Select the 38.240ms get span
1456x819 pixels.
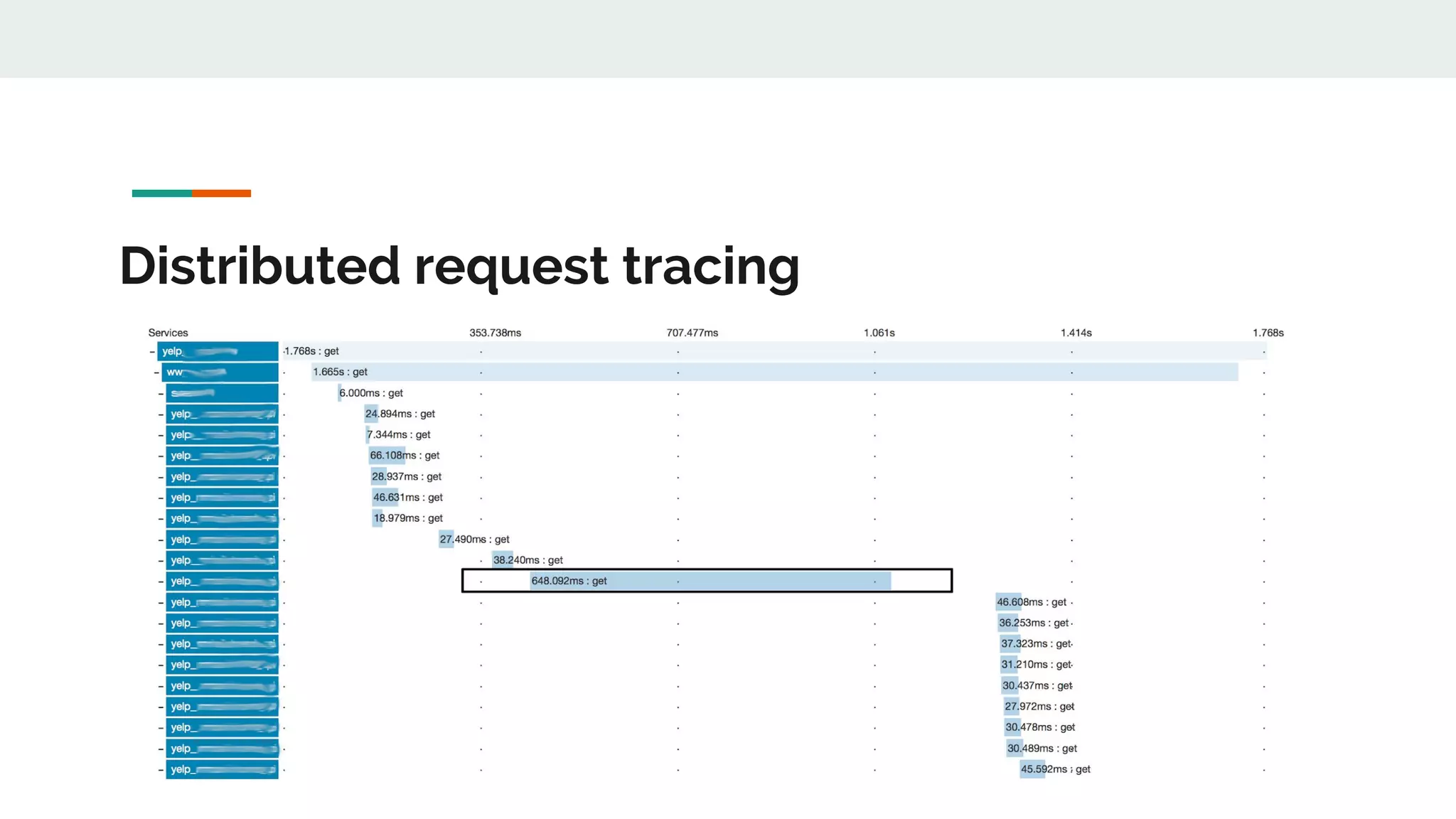click(503, 560)
